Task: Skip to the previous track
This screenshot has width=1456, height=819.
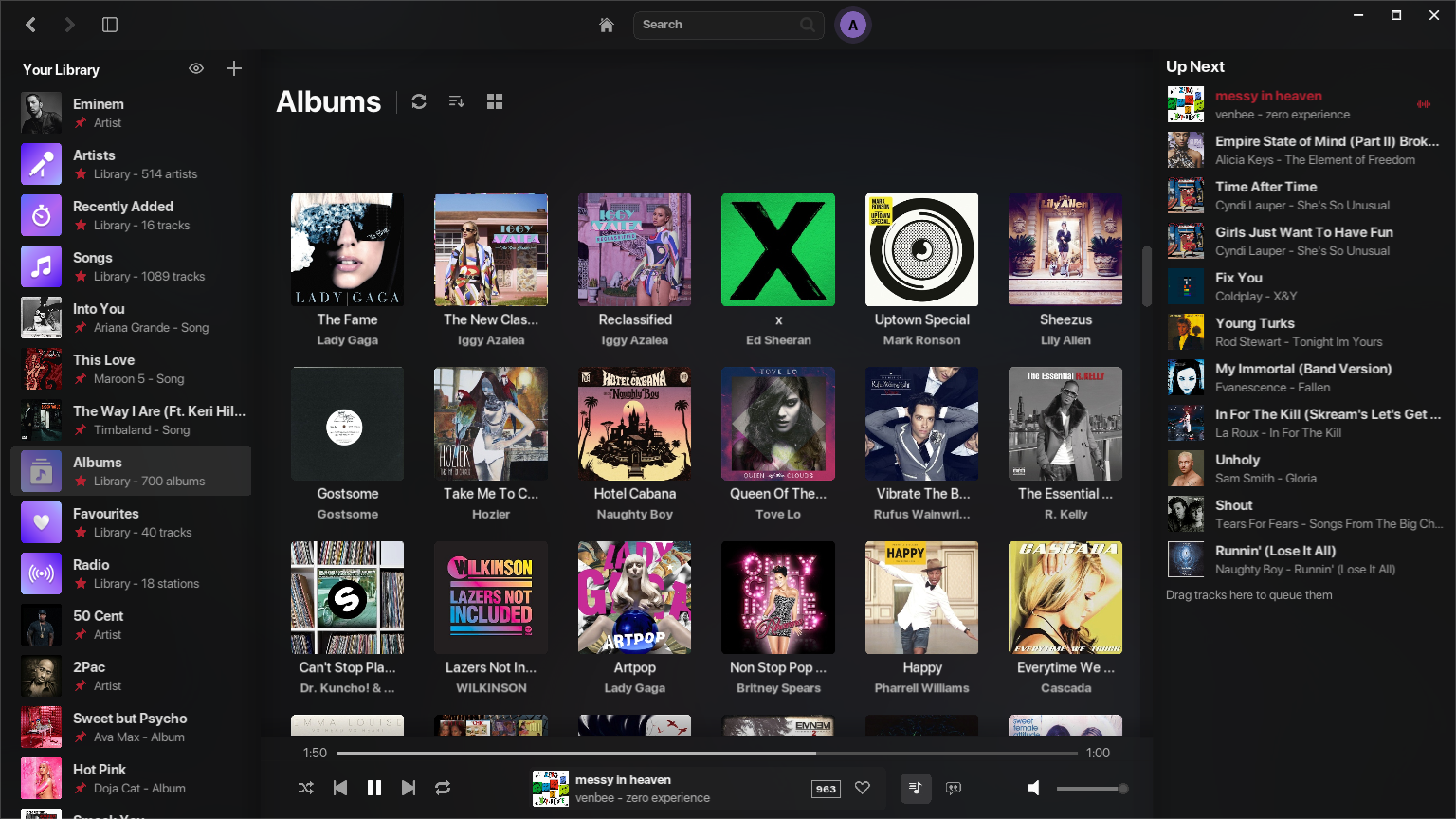Action: click(x=340, y=788)
